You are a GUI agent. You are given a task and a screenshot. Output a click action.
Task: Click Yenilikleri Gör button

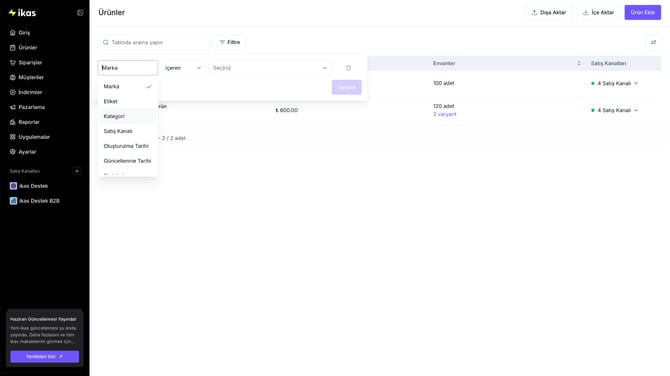pyautogui.click(x=44, y=356)
